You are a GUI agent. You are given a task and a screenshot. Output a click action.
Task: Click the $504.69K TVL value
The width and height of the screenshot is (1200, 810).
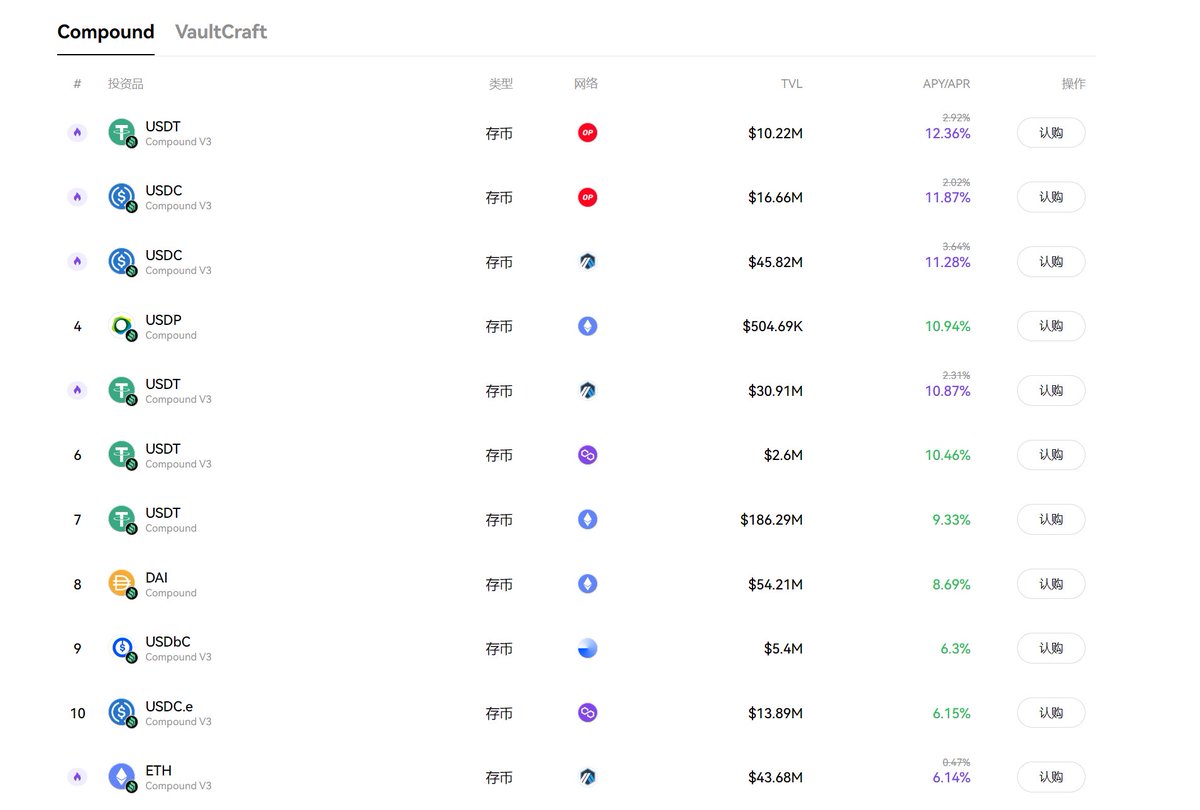(x=773, y=326)
